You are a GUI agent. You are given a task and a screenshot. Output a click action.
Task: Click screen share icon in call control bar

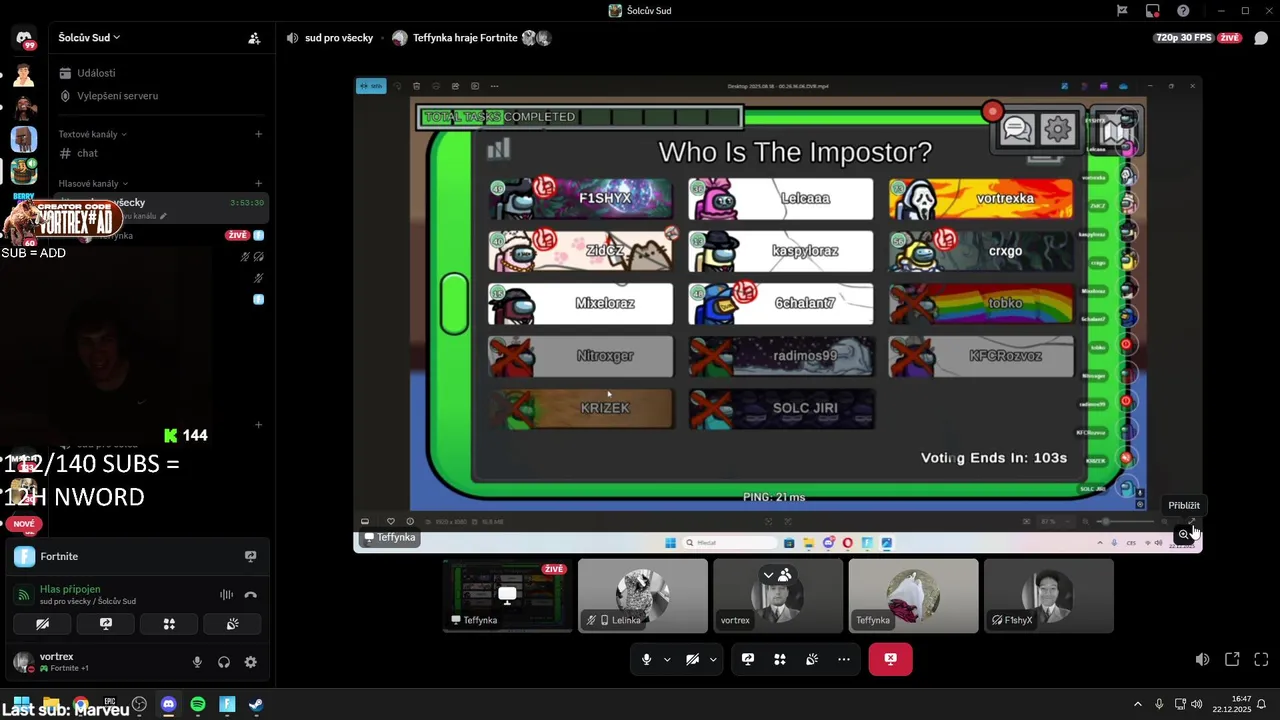(748, 660)
